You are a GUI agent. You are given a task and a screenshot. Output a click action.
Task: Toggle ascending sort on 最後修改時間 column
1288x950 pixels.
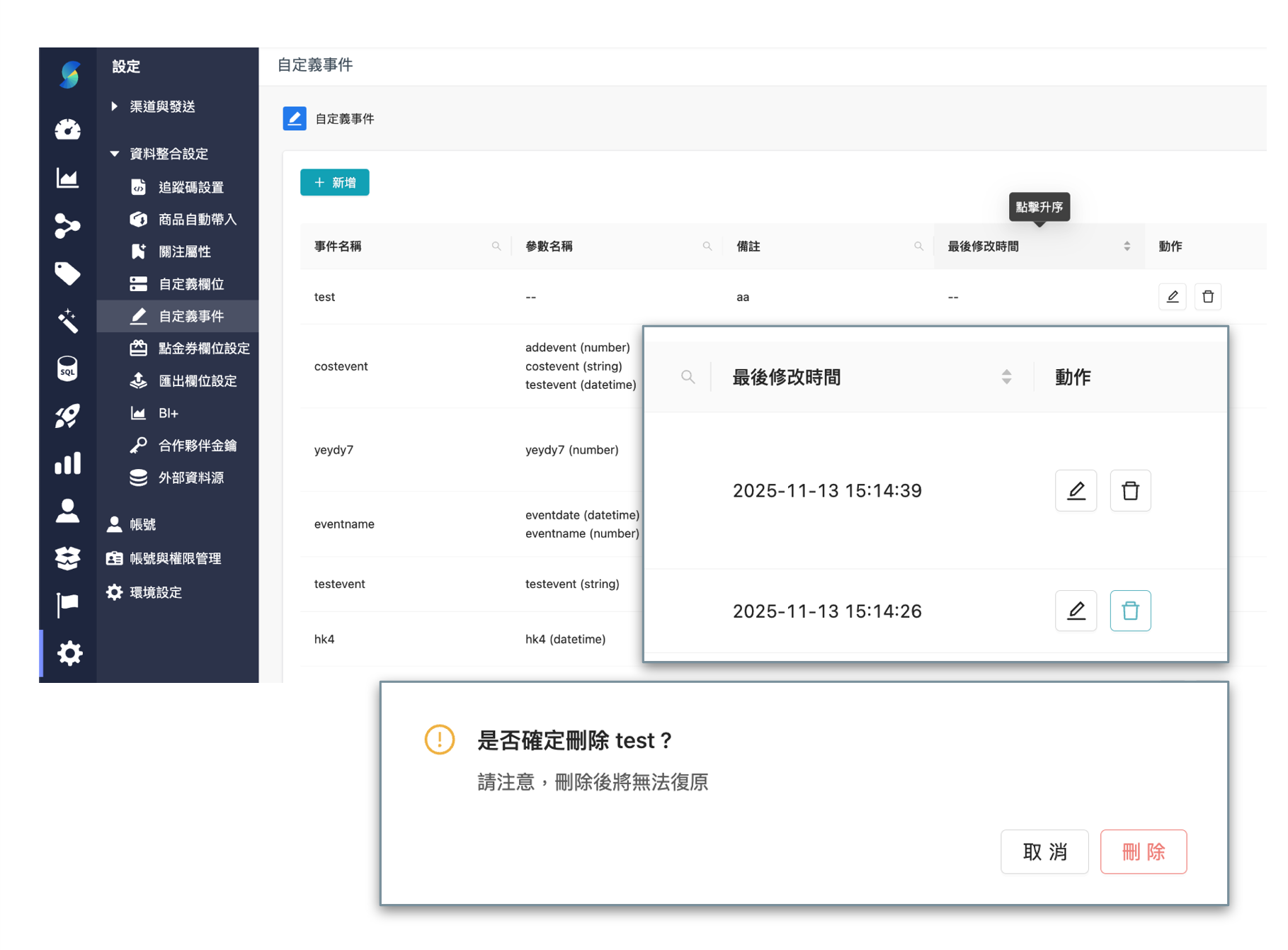[x=1127, y=246]
